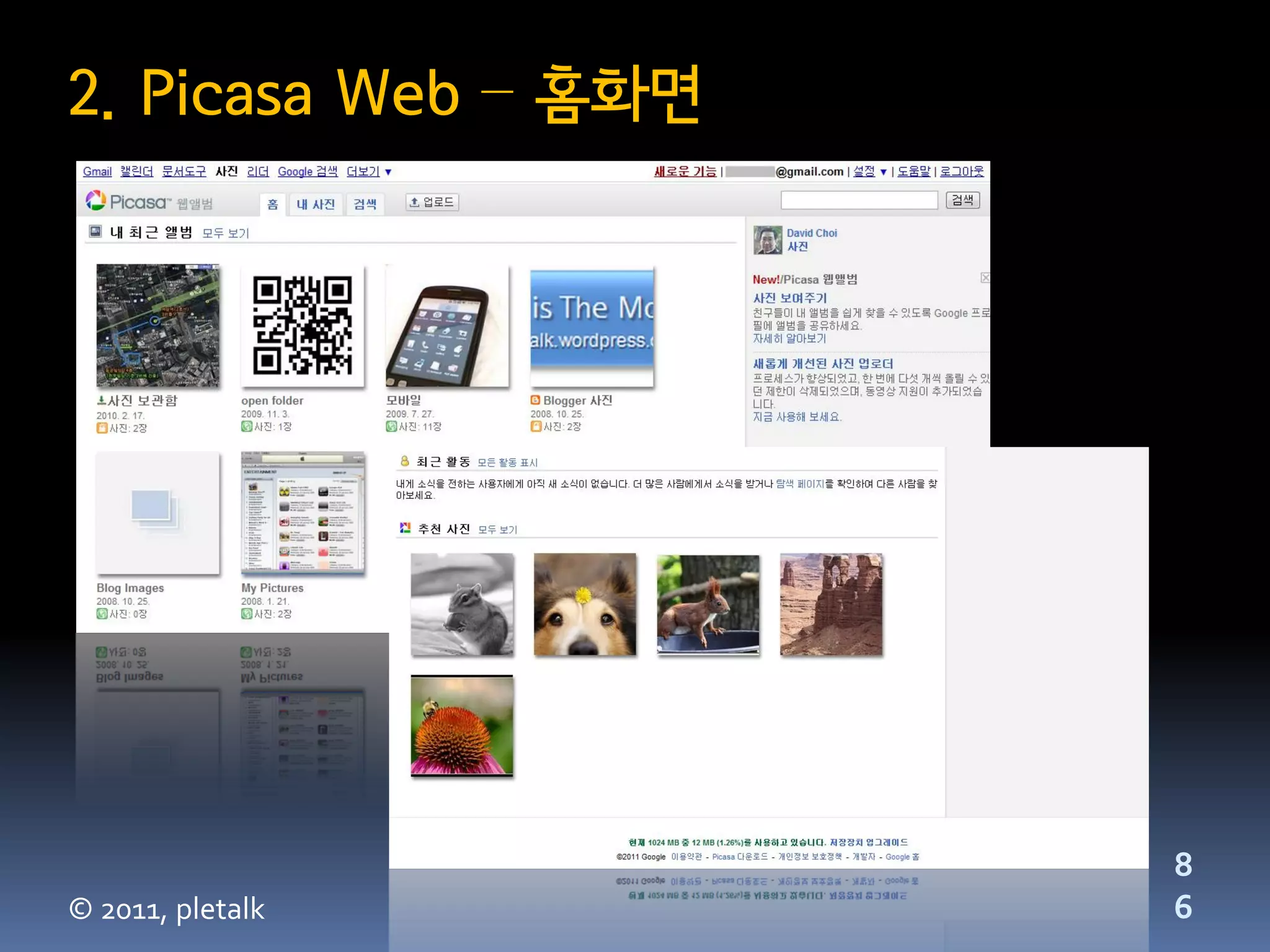
Task: Switch to the 내 사진 tab
Action: [x=316, y=205]
